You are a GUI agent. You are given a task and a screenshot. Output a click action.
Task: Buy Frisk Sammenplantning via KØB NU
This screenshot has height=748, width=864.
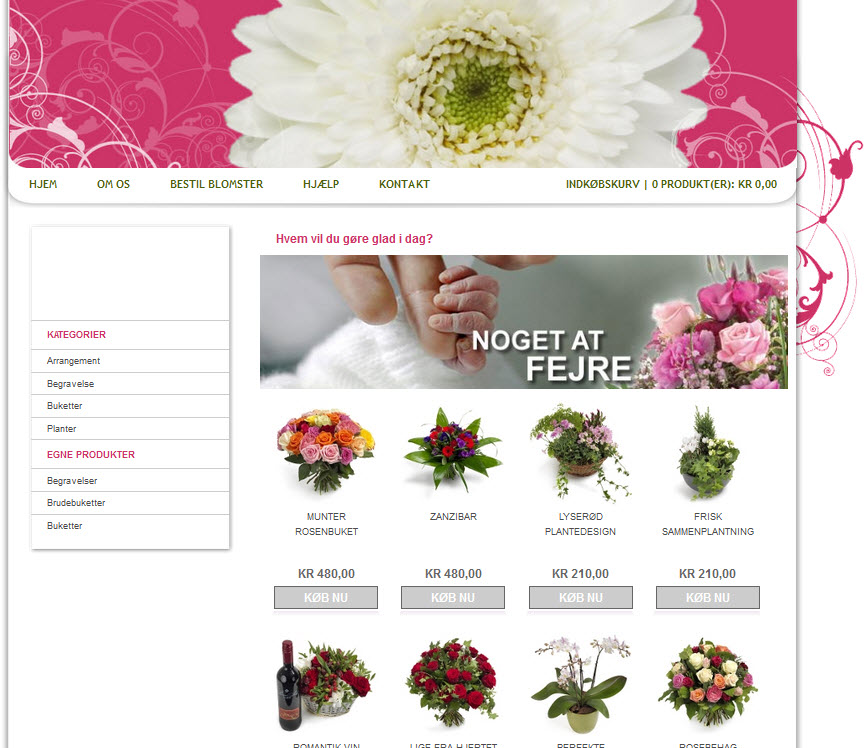pos(708,598)
